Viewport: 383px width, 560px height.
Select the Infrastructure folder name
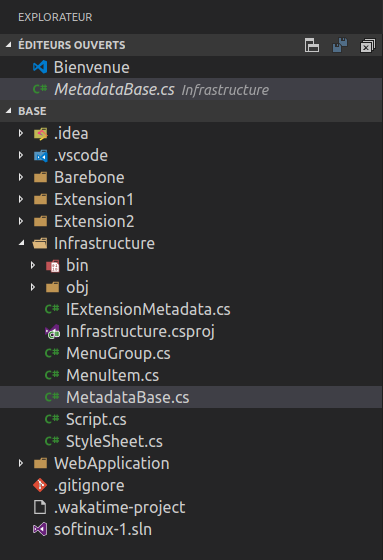tap(104, 244)
